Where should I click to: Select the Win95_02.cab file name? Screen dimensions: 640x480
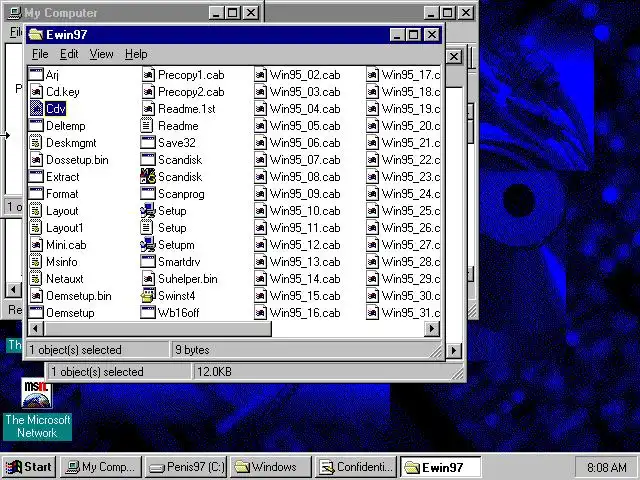coord(305,75)
